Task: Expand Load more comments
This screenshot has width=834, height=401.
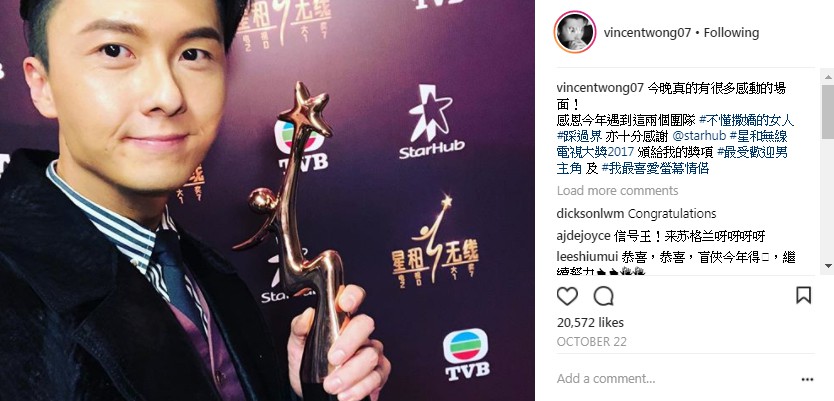Action: click(618, 190)
